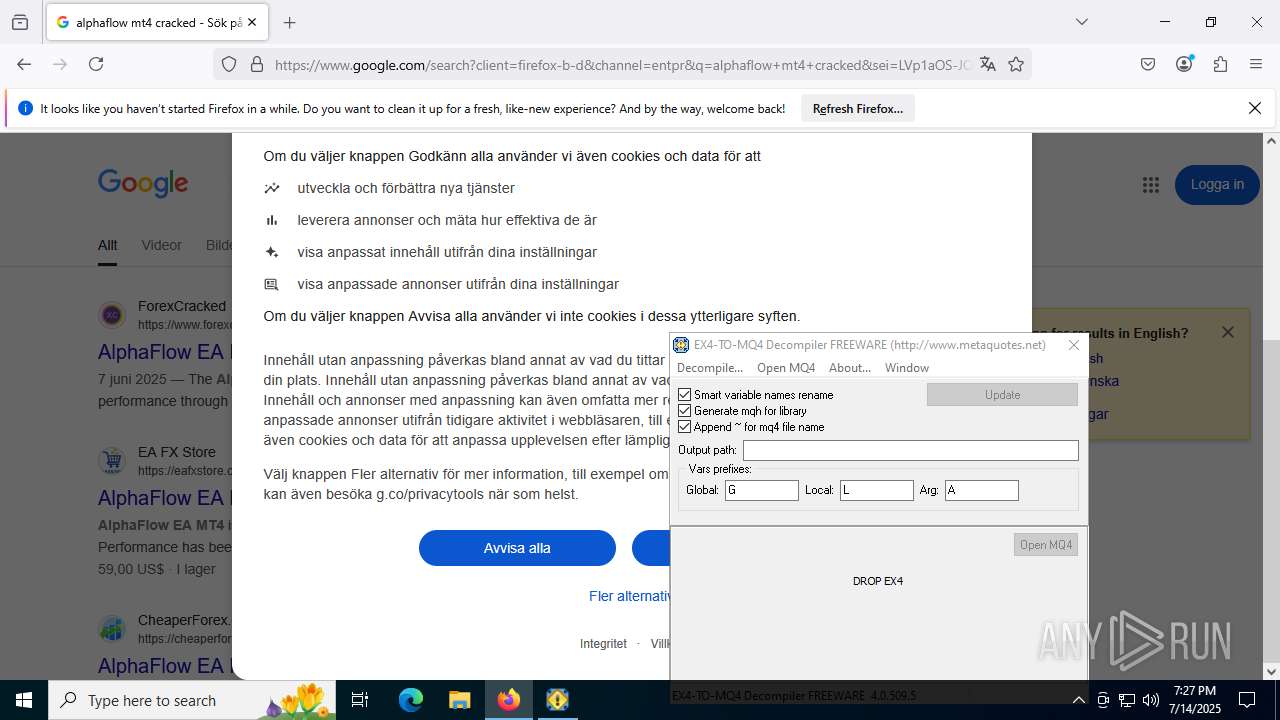The height and width of the screenshot is (720, 1280).
Task: Close the English results suggestion box
Action: coord(1228,332)
